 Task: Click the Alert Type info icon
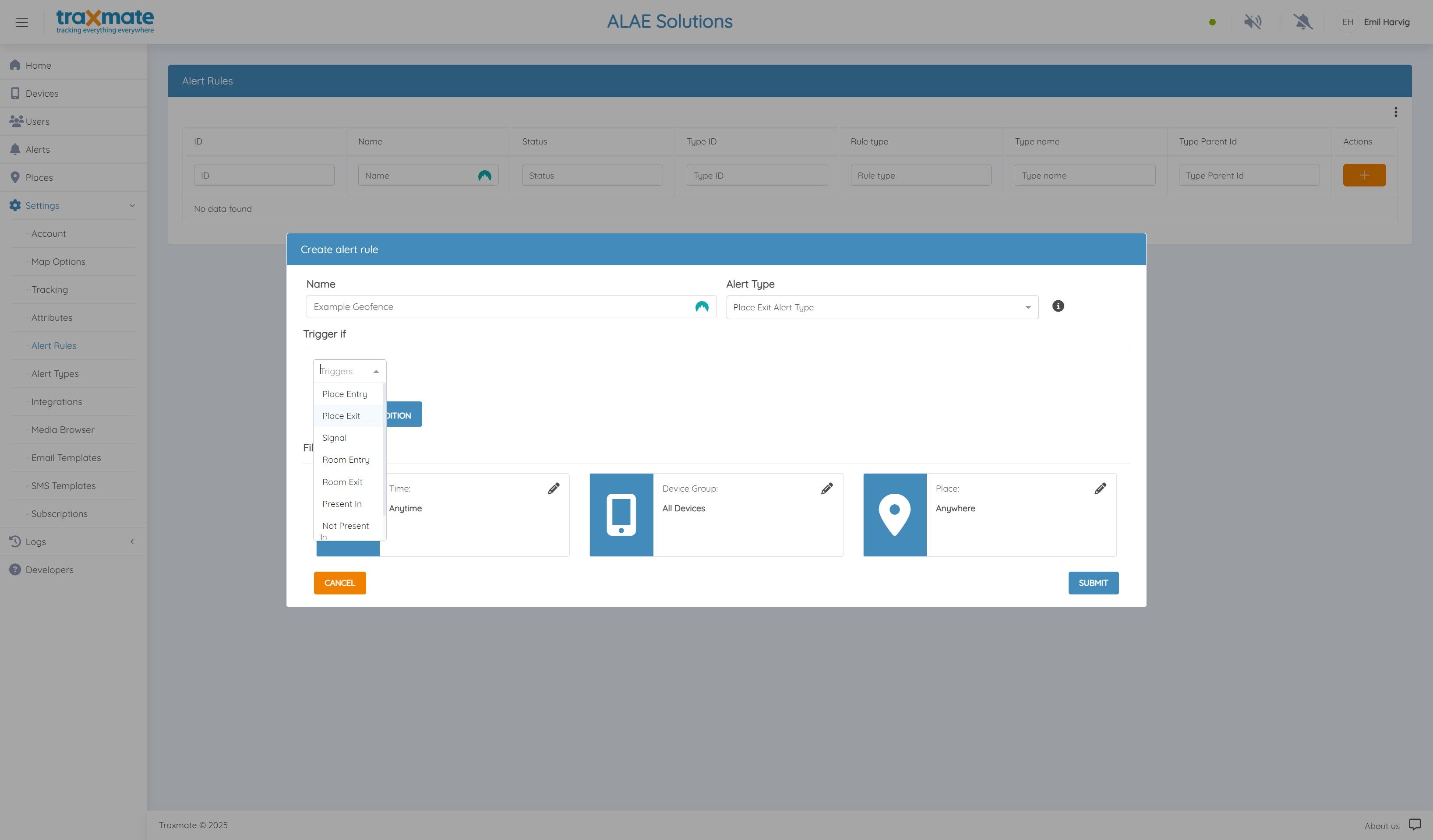click(x=1058, y=306)
